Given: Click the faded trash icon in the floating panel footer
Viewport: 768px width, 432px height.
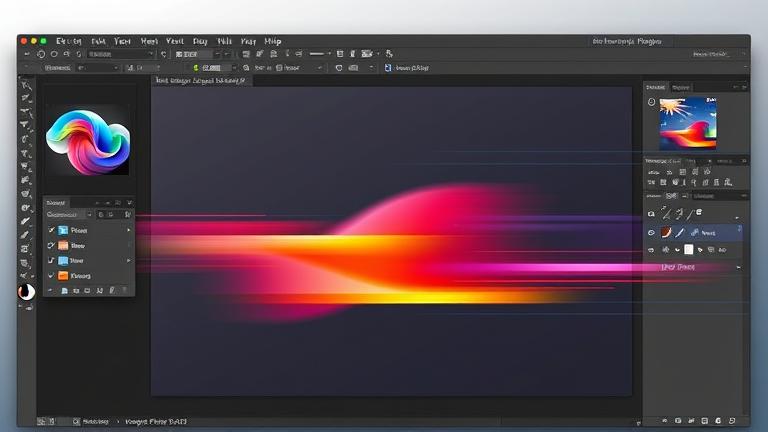Looking at the screenshot, I should coord(124,290).
